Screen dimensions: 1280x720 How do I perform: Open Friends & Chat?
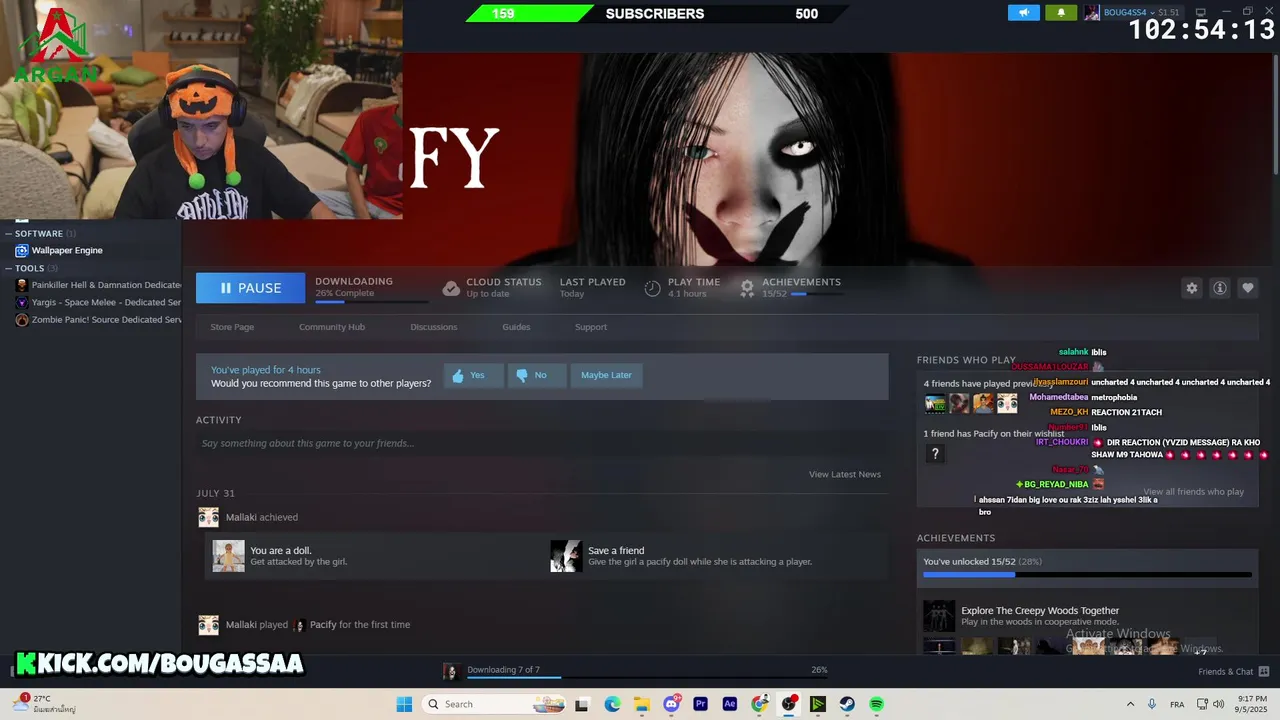coord(1234,672)
